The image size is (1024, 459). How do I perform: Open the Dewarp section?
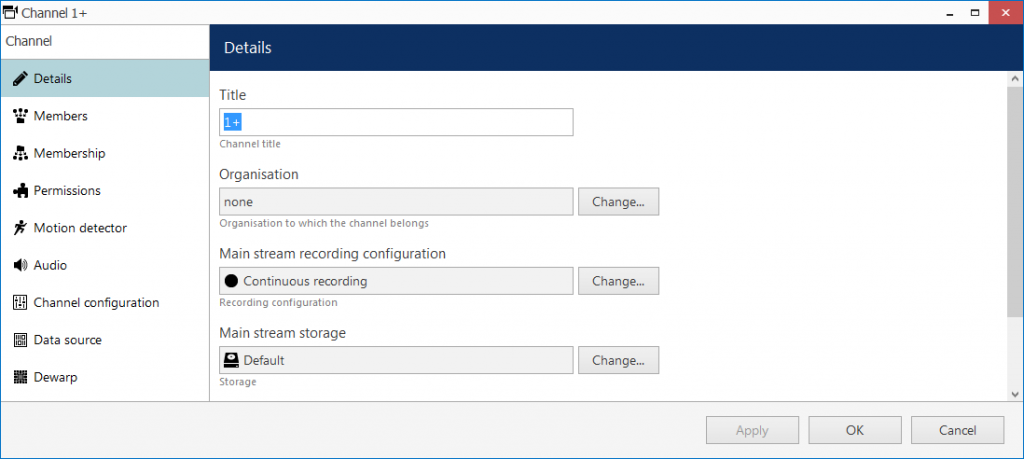click(105, 377)
